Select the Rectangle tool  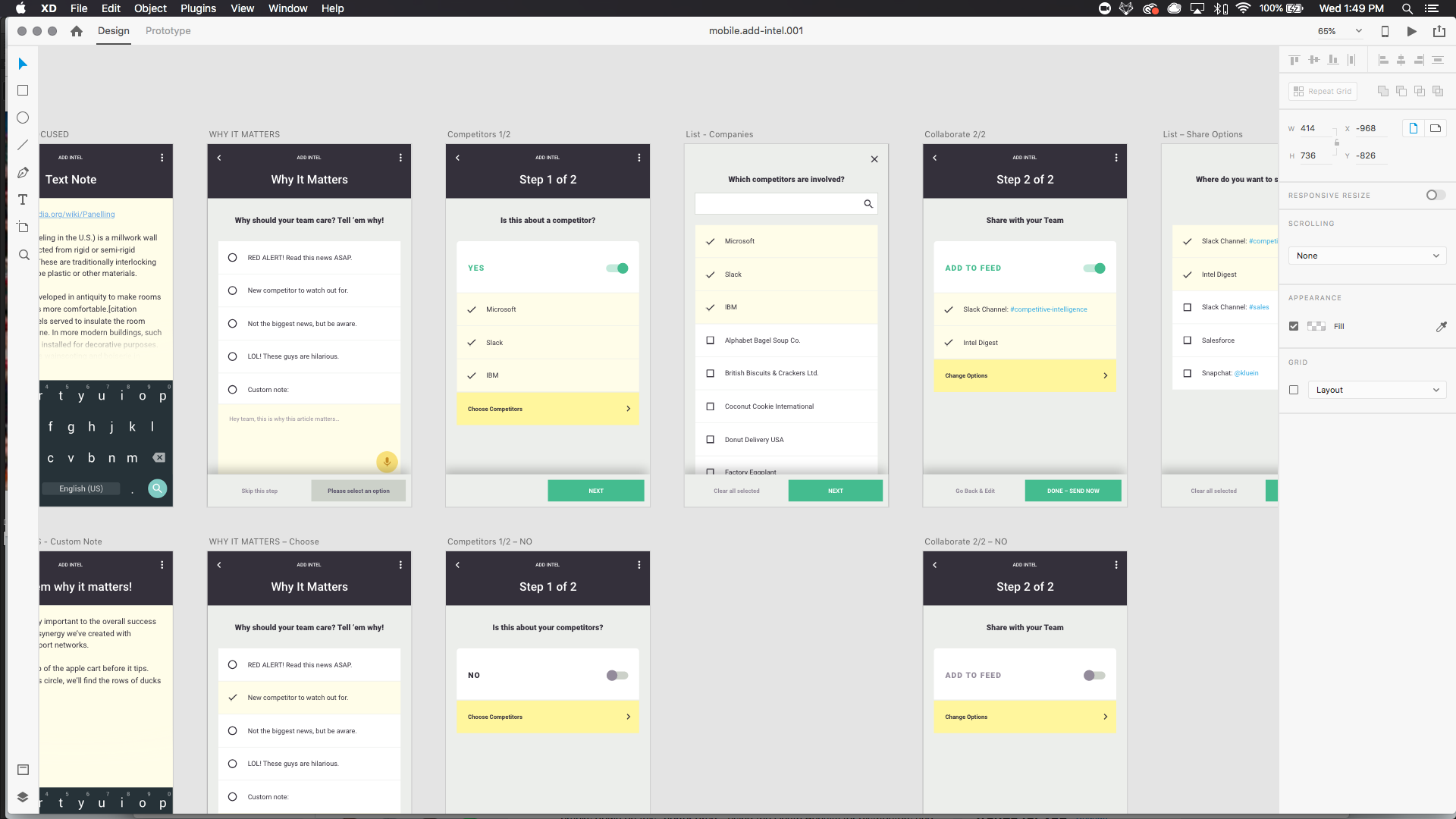pos(23,90)
